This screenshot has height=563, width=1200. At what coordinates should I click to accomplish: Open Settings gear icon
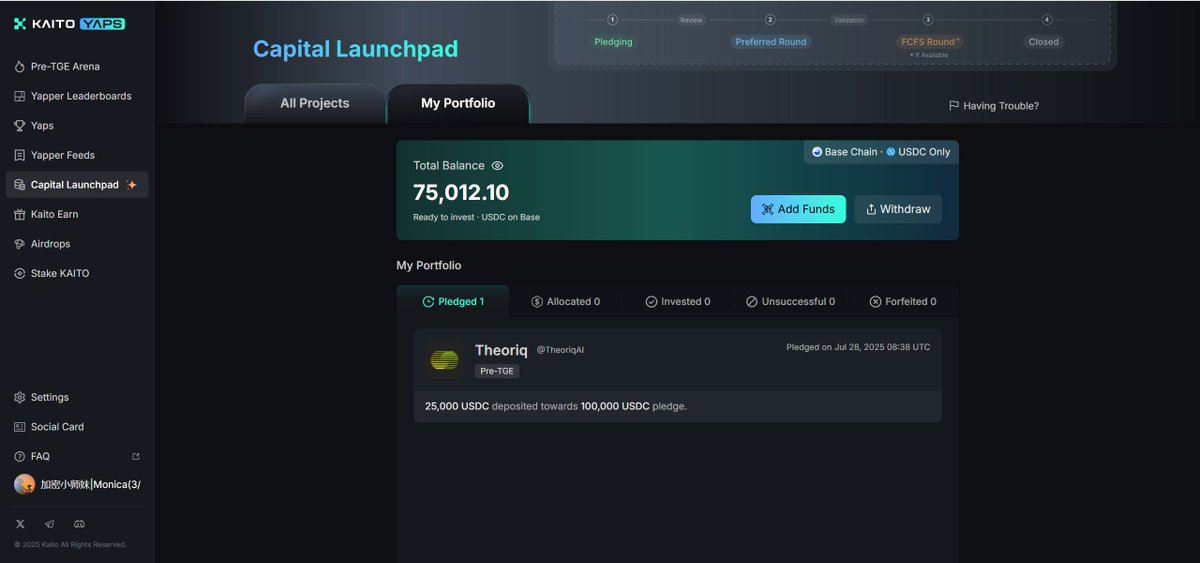click(x=20, y=397)
